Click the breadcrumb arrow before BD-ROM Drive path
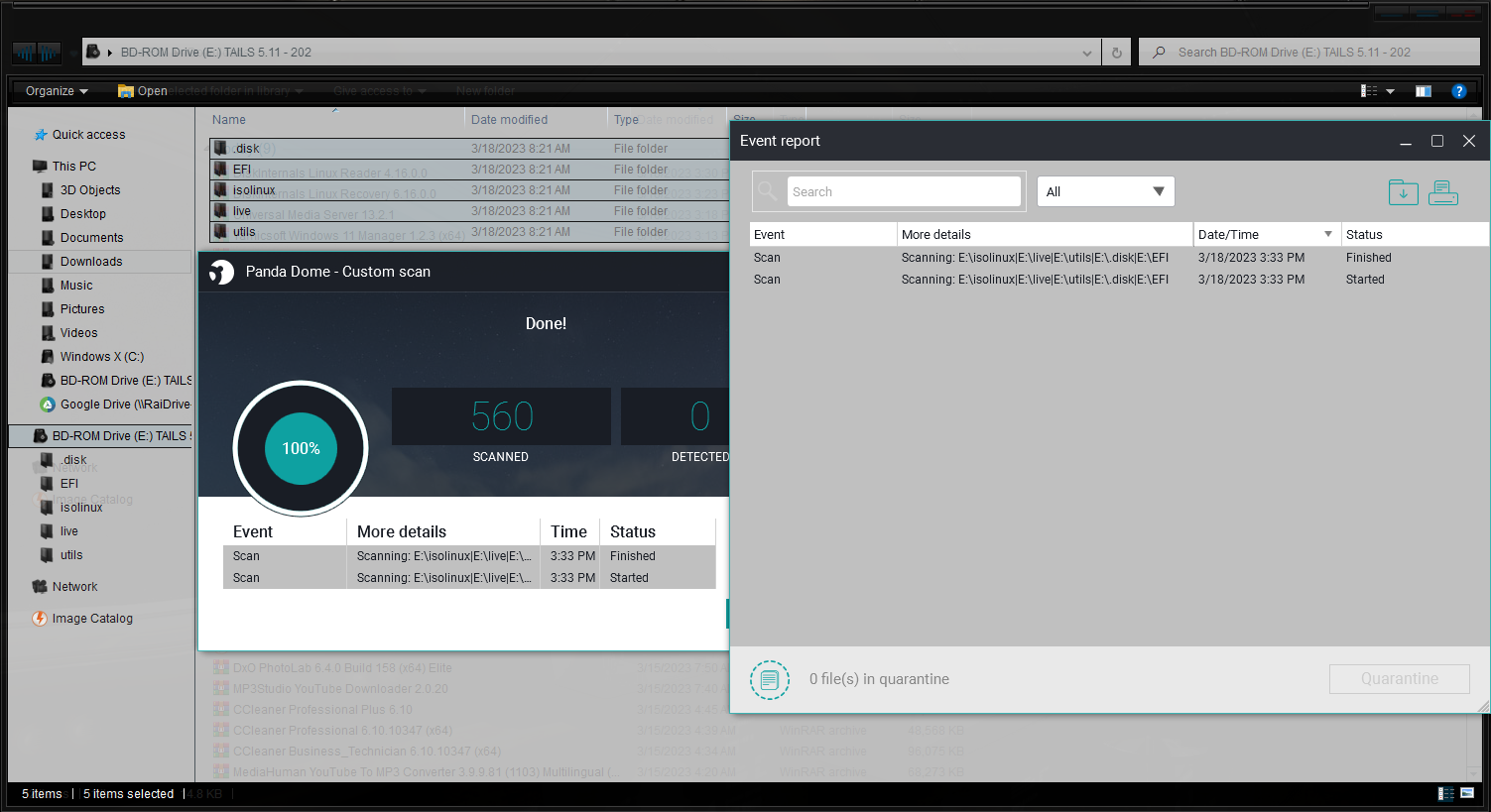 (110, 54)
